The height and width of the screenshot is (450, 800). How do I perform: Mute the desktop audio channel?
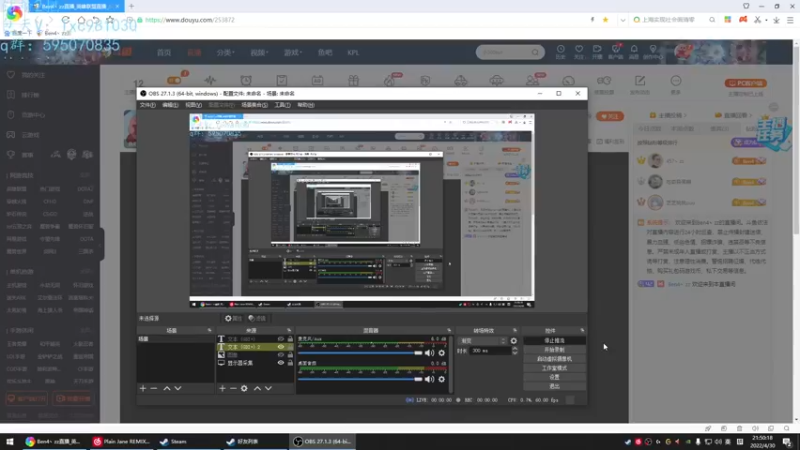point(430,379)
